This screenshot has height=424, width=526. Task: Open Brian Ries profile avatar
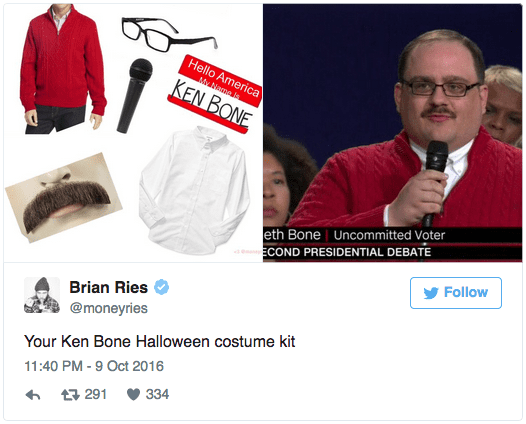[42, 295]
